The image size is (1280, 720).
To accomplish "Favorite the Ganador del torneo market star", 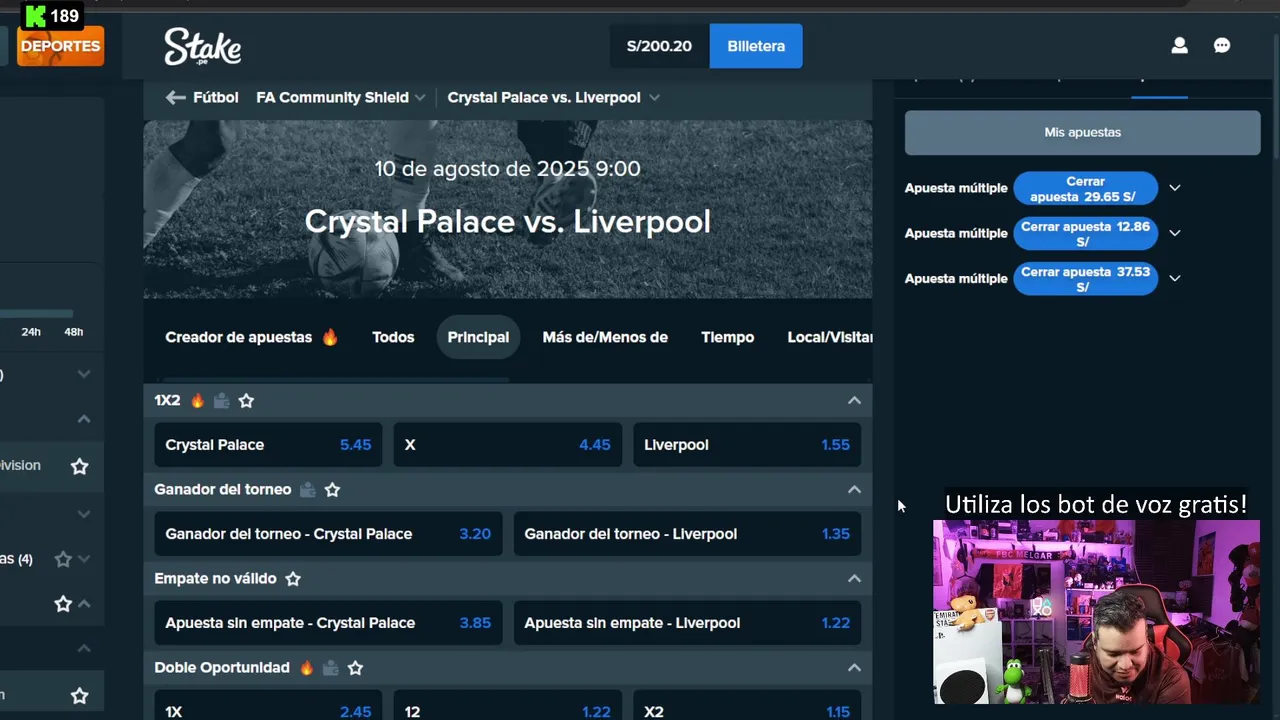I will pos(333,489).
